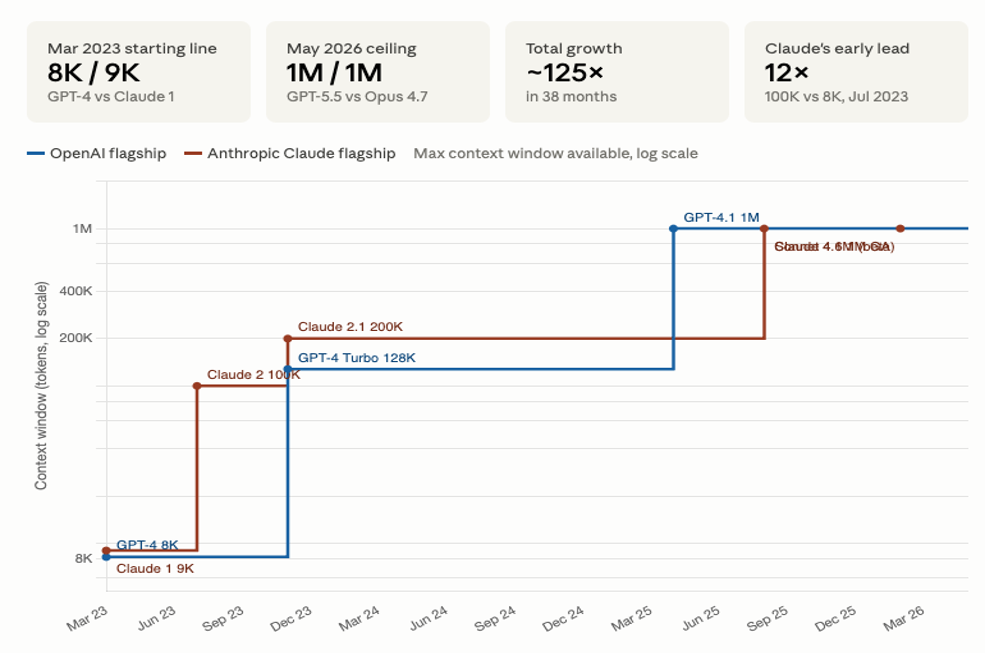Click the 'Claude 2.1 200K' chart label
The image size is (986, 654).
350,326
